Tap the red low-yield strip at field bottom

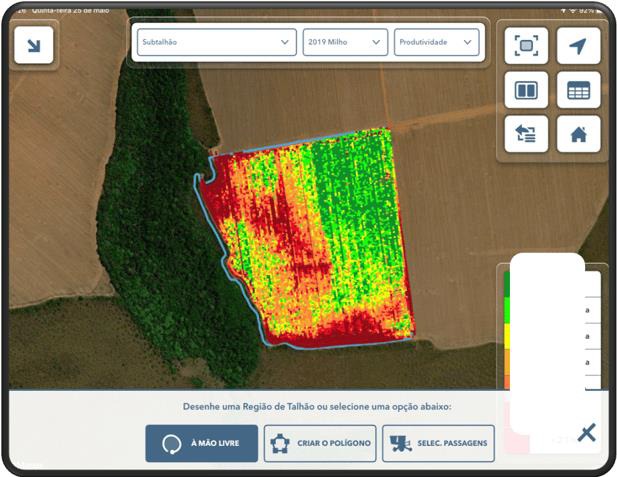point(340,328)
